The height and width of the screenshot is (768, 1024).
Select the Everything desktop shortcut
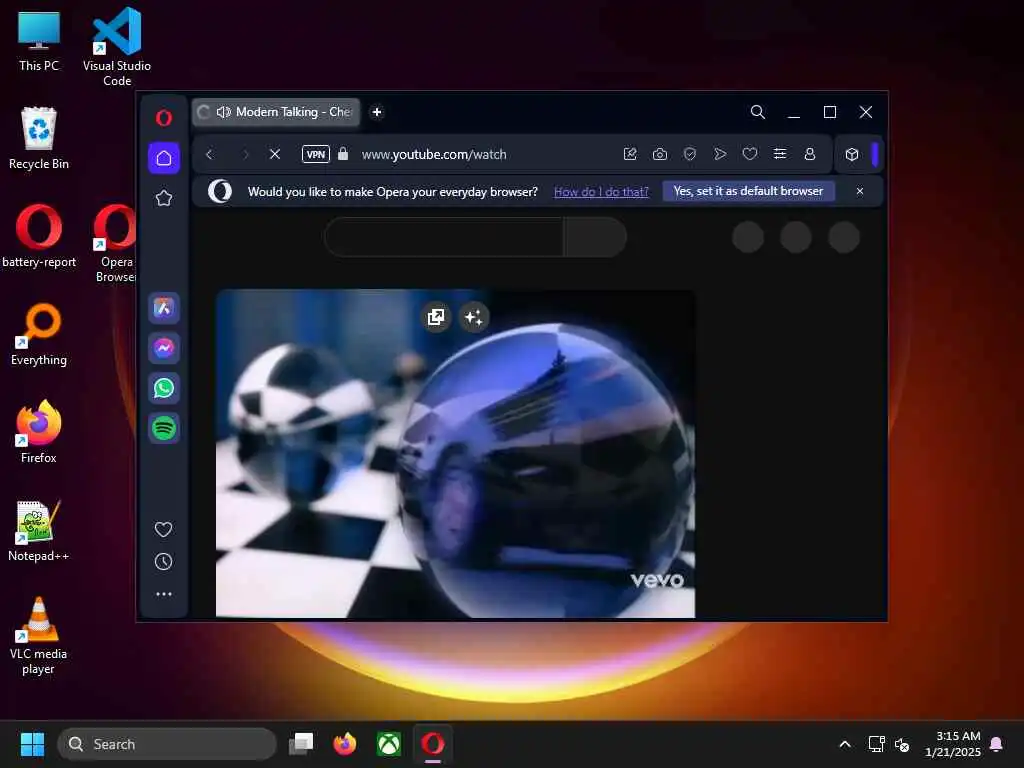tap(39, 334)
